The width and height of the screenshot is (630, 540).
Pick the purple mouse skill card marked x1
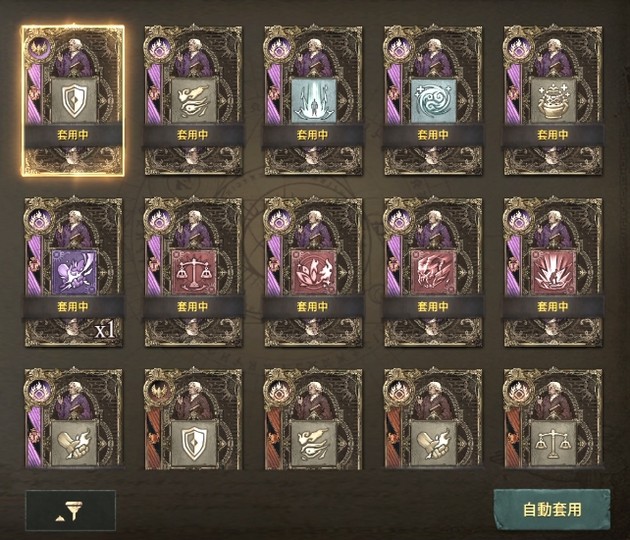click(73, 272)
